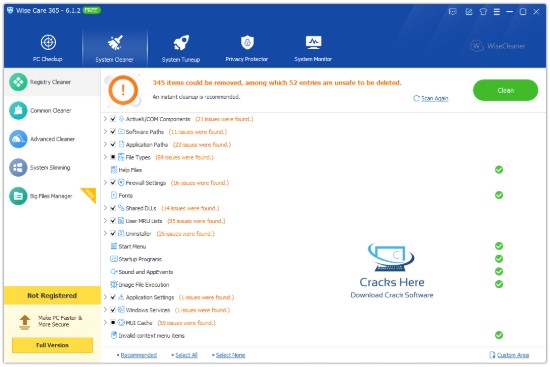This screenshot has height=367, width=550.
Task: Expand the Application Settings row
Action: 105,297
